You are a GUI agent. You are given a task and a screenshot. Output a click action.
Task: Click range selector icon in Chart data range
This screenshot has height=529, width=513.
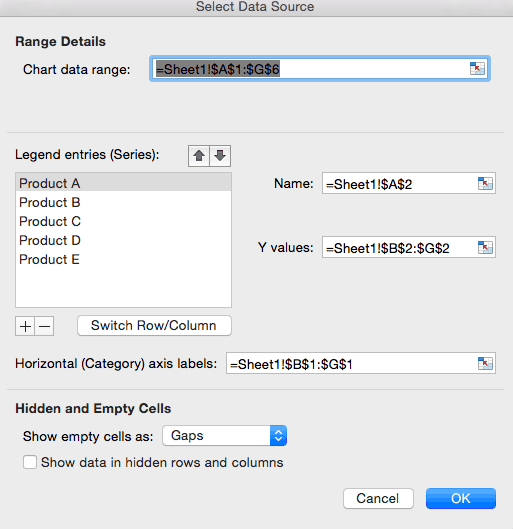(x=477, y=68)
